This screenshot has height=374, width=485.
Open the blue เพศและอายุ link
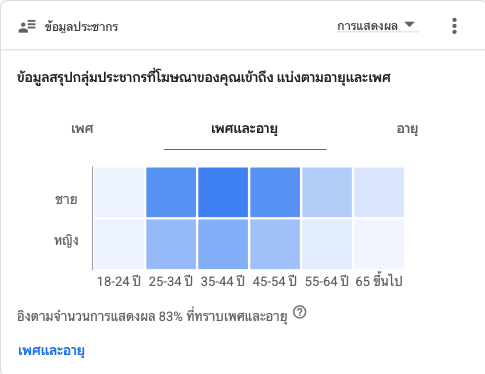(51, 351)
